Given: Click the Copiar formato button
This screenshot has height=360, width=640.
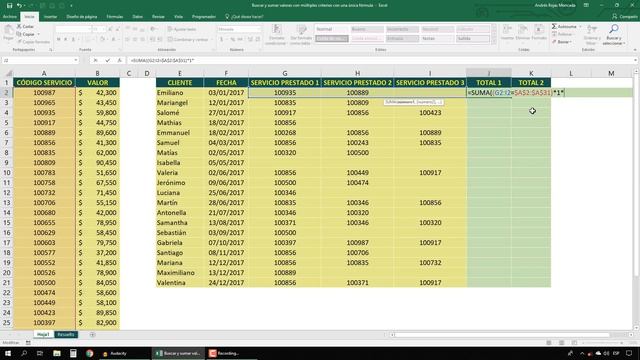Looking at the screenshot, I should click(x=33, y=42).
